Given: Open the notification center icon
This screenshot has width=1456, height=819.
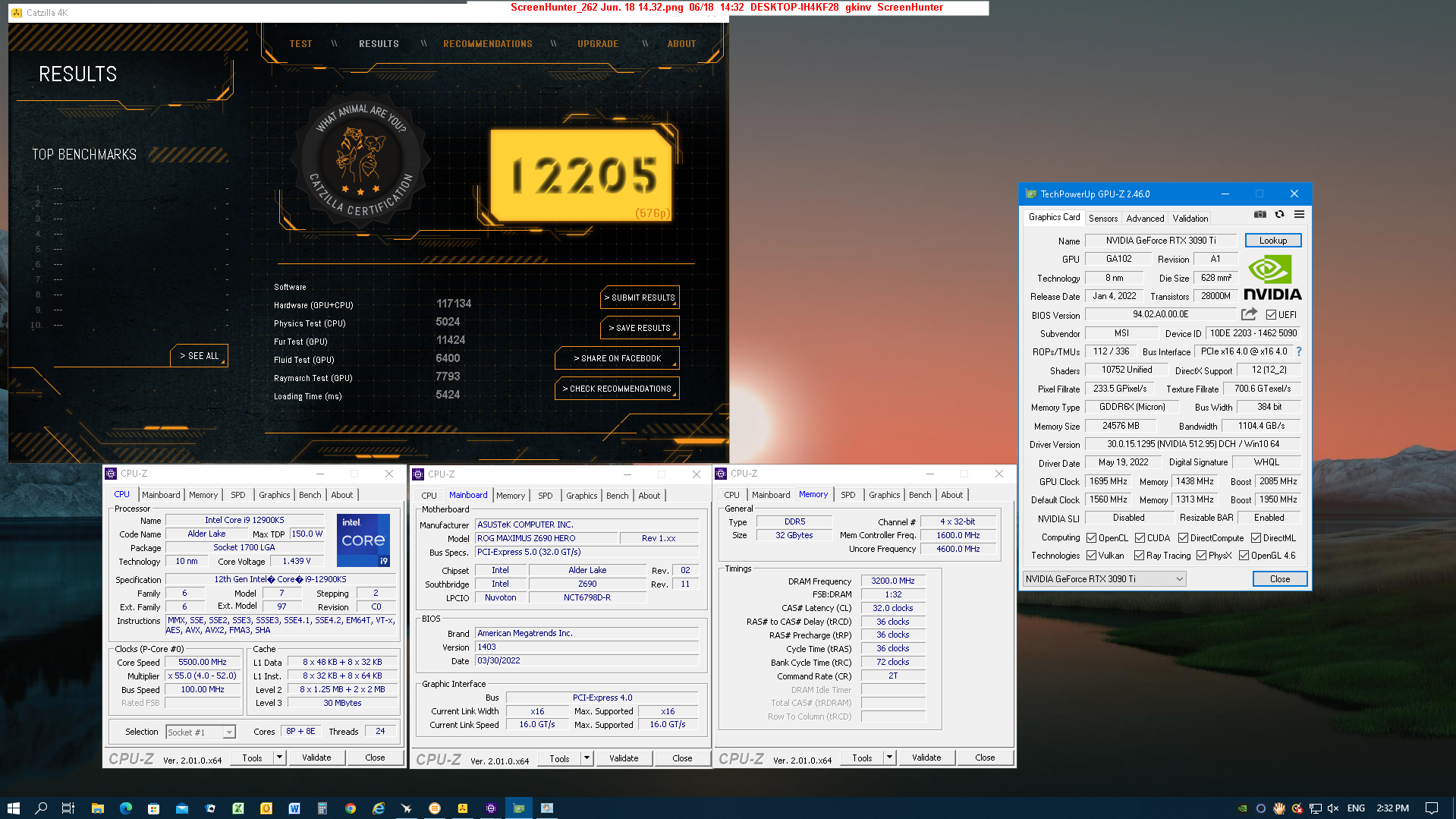Looking at the screenshot, I should [1432, 808].
